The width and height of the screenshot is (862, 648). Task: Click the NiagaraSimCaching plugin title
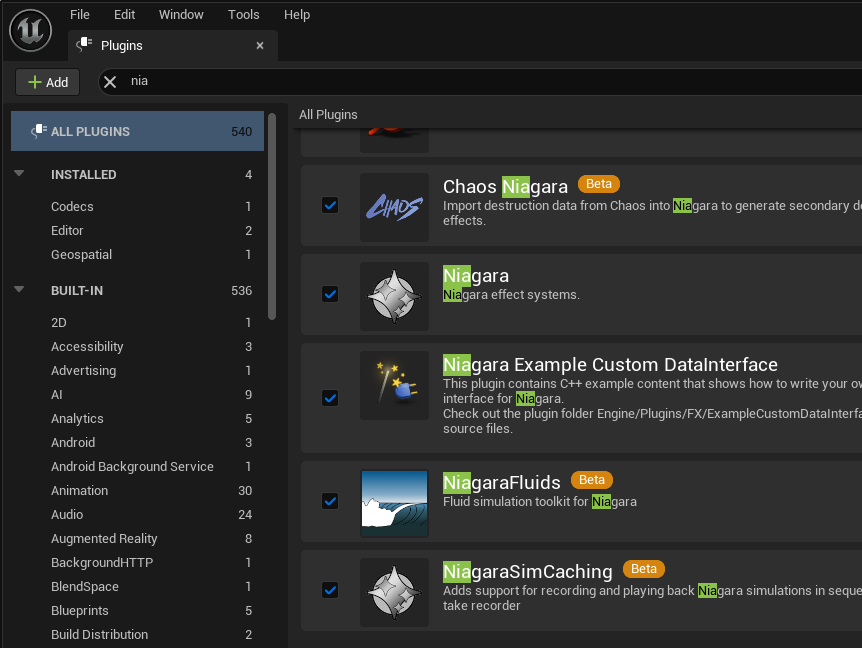click(x=528, y=572)
